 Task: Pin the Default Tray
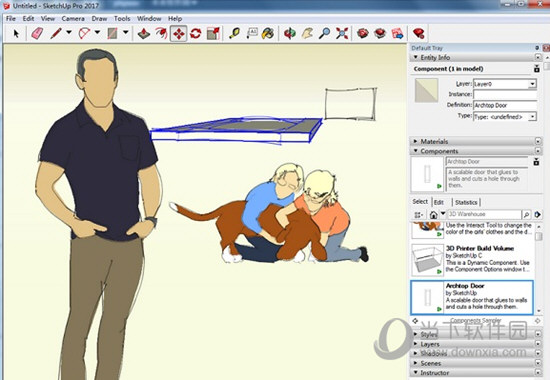click(x=537, y=48)
